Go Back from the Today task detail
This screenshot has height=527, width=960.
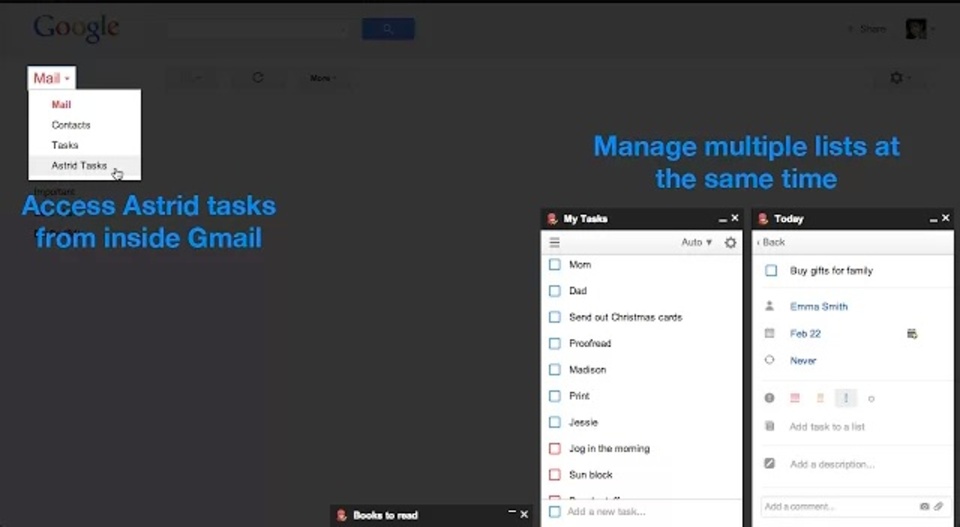771,242
